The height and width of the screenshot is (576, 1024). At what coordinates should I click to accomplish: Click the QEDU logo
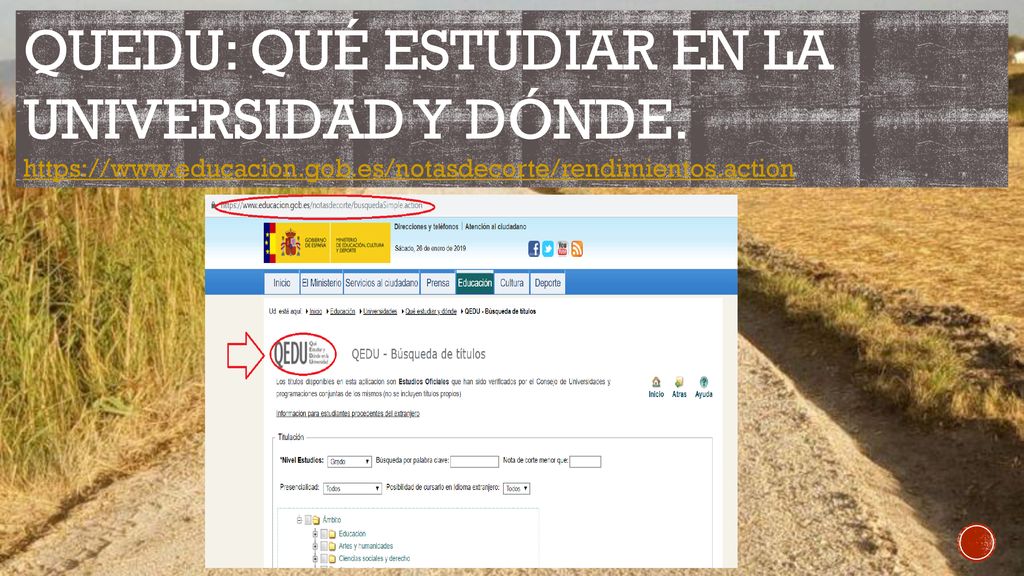click(x=302, y=354)
